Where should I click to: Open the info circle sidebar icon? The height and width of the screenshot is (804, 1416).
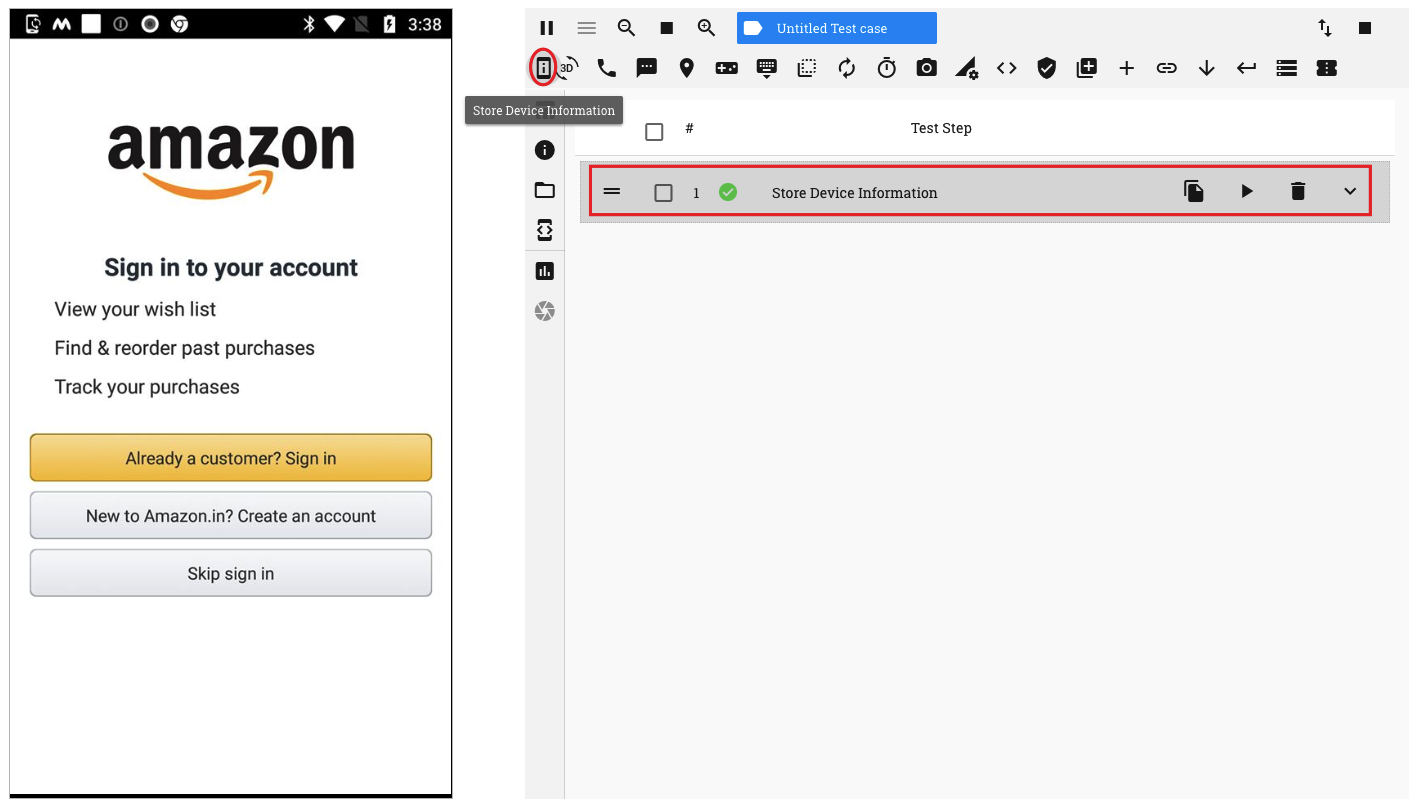point(545,150)
